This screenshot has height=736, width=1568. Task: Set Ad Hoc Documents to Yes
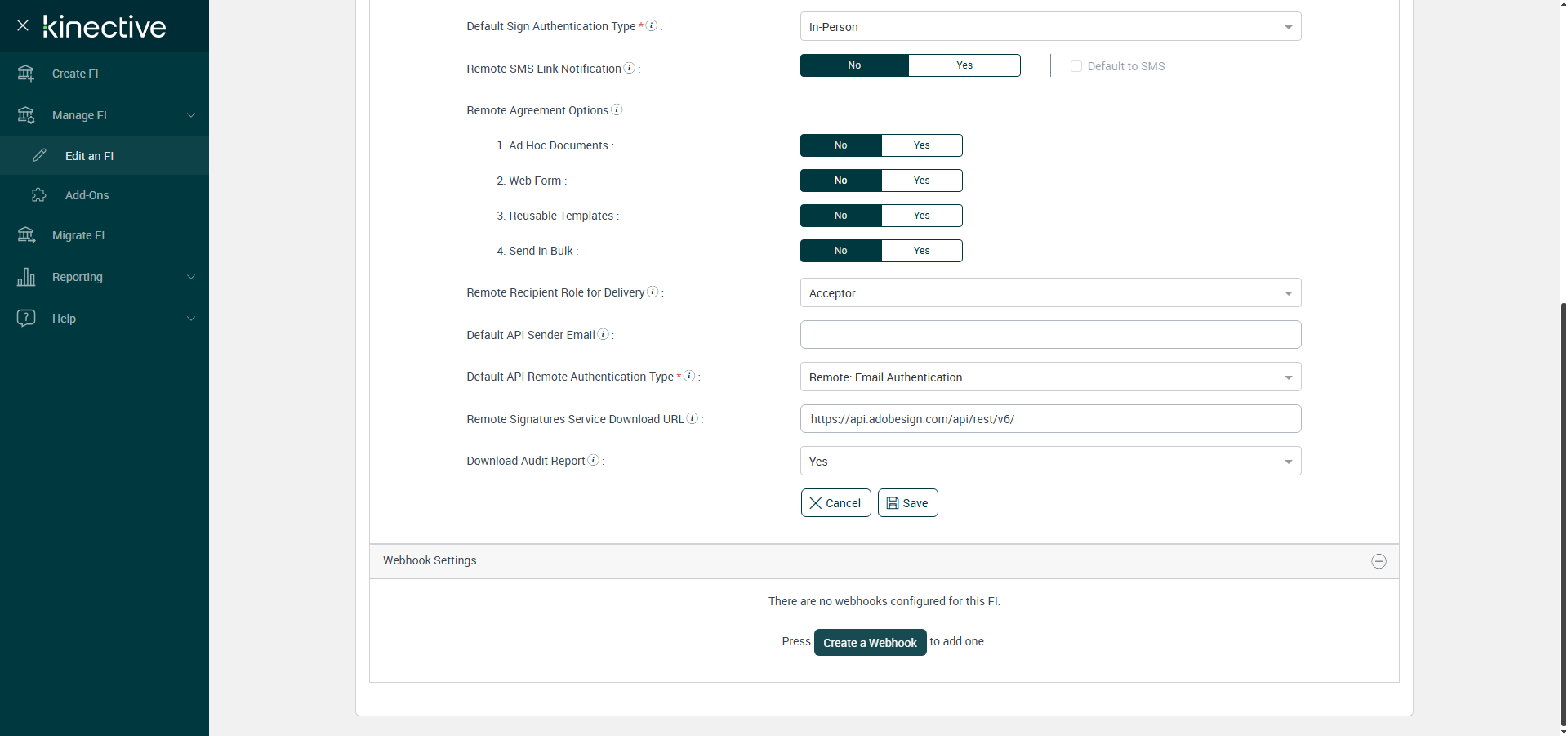pyautogui.click(x=922, y=145)
